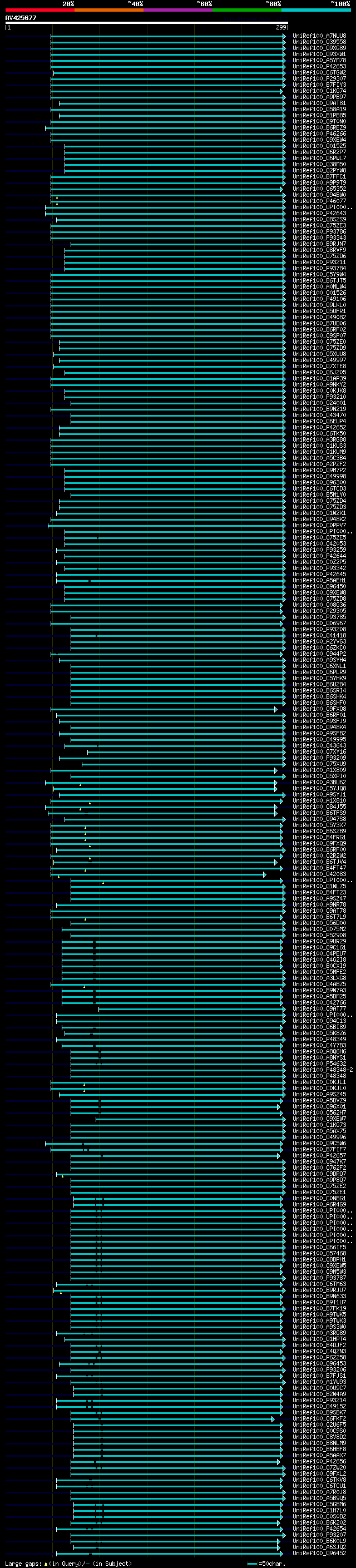Select the hit UniRef100_A3BU62
The width and height of the screenshot is (356, 1568).
319,783
